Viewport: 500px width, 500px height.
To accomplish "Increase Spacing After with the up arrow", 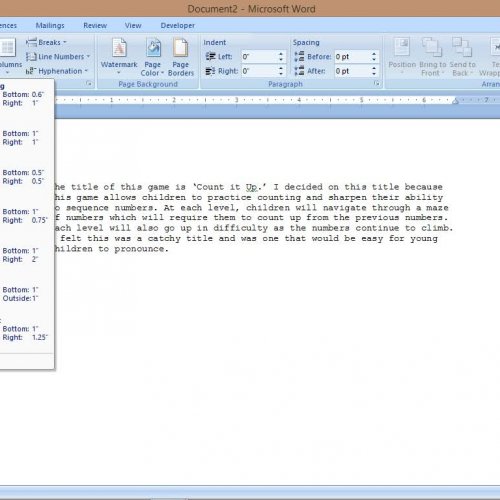I will 374,68.
